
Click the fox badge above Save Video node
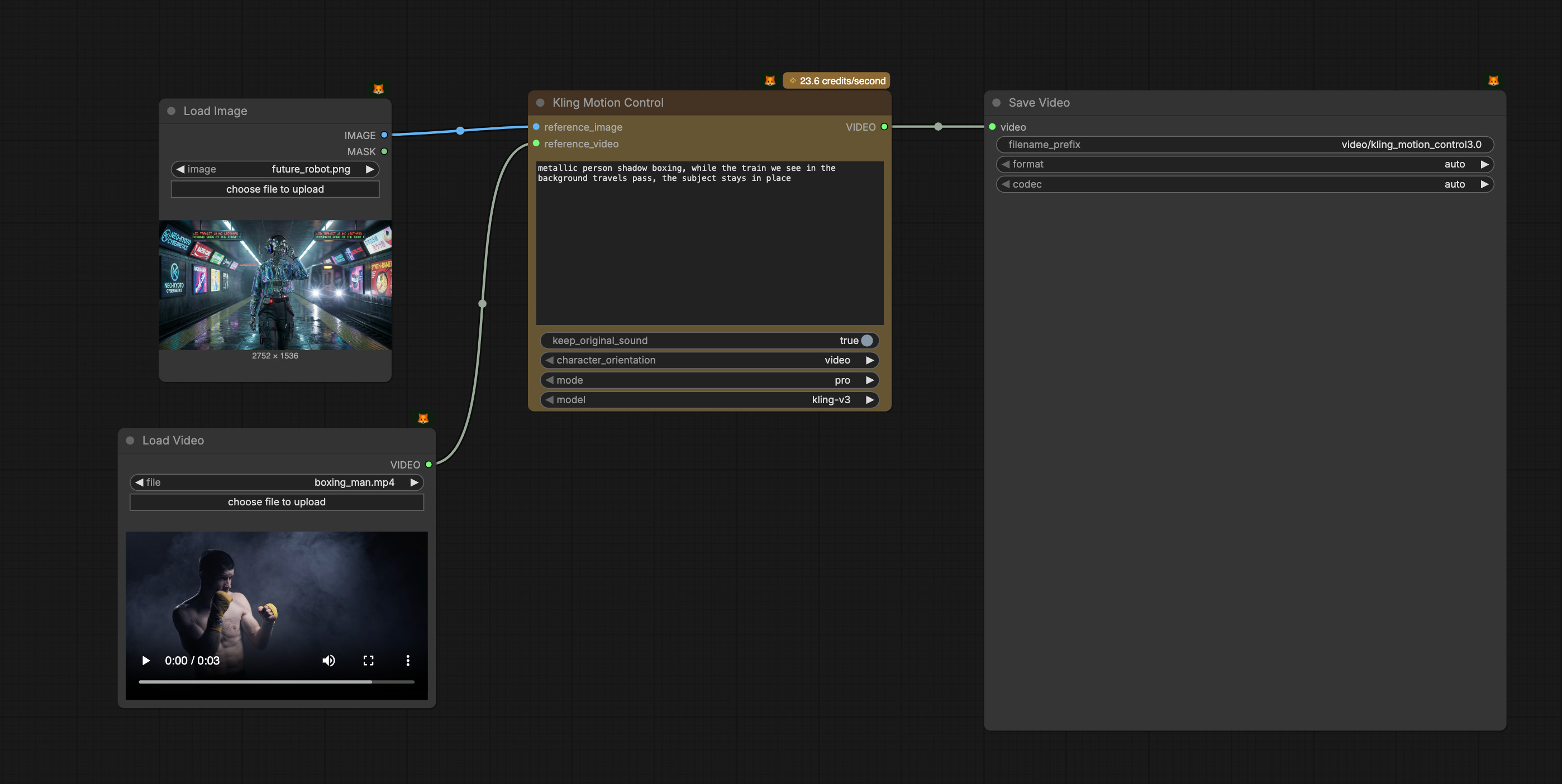(x=1493, y=80)
